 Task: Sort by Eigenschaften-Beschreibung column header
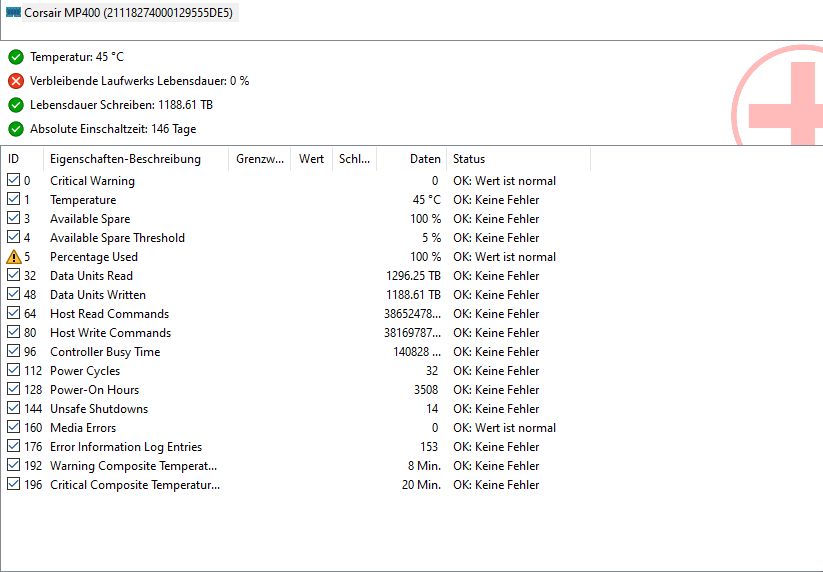coord(136,159)
